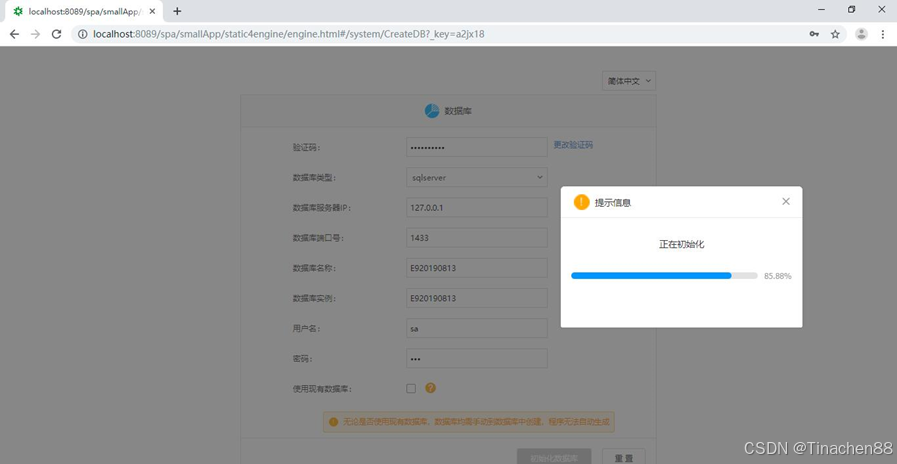Click the orange help question mark icon
Screen dimensions: 897x464
point(431,388)
